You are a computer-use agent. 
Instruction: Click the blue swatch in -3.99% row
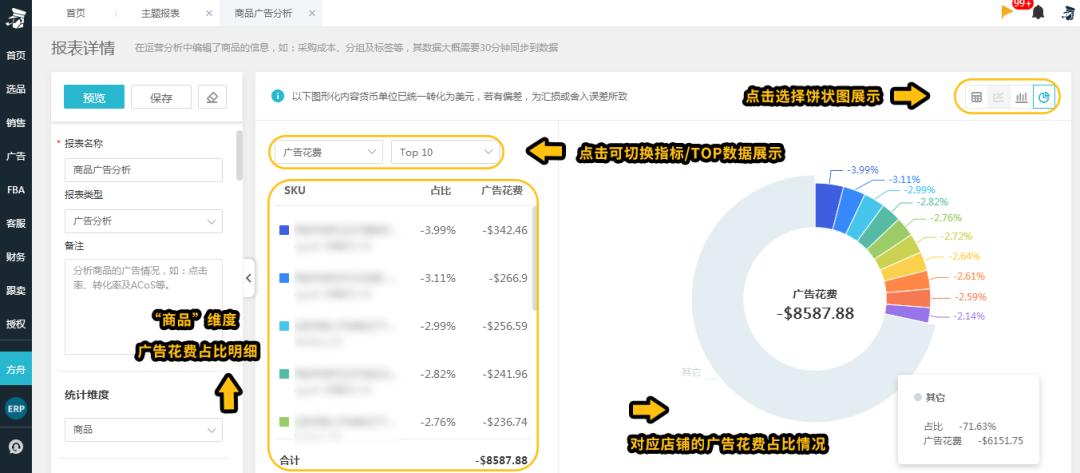pos(284,230)
